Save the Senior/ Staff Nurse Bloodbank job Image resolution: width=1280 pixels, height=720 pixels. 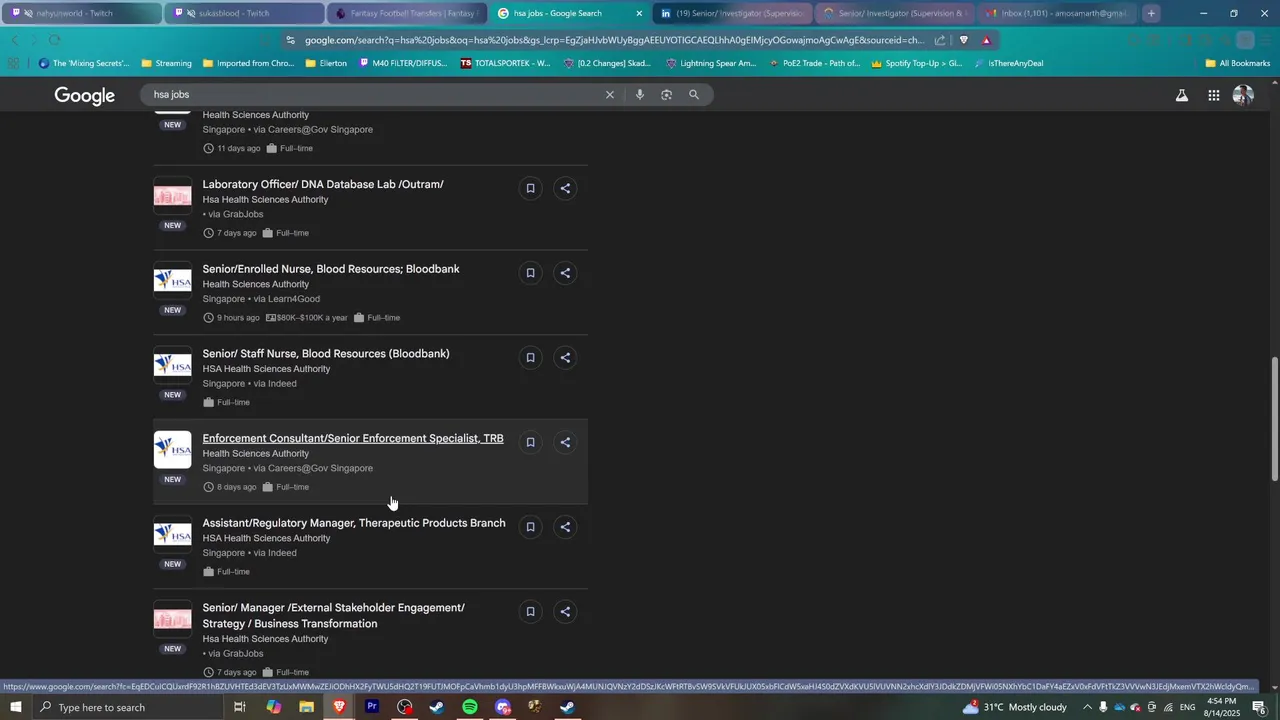530,358
